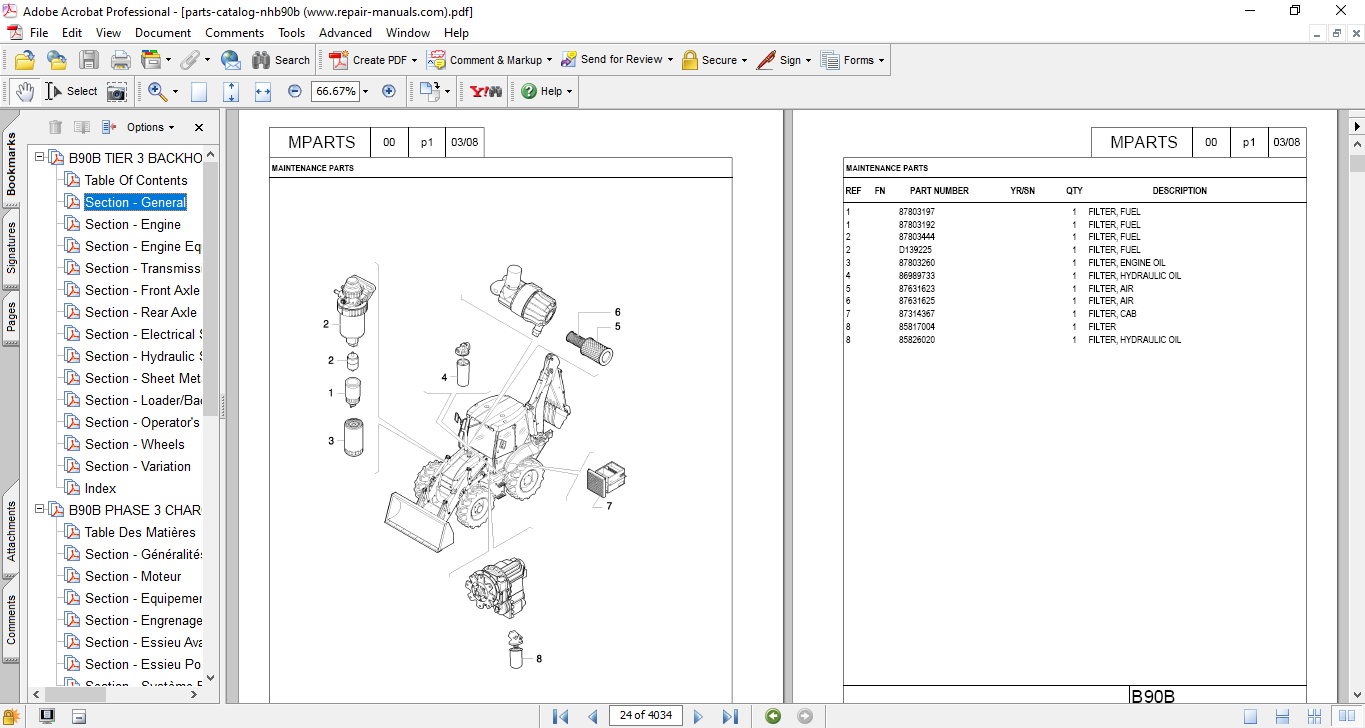Open Search with binoculars button
Viewport: 1365px width, 728px height.
(281, 60)
